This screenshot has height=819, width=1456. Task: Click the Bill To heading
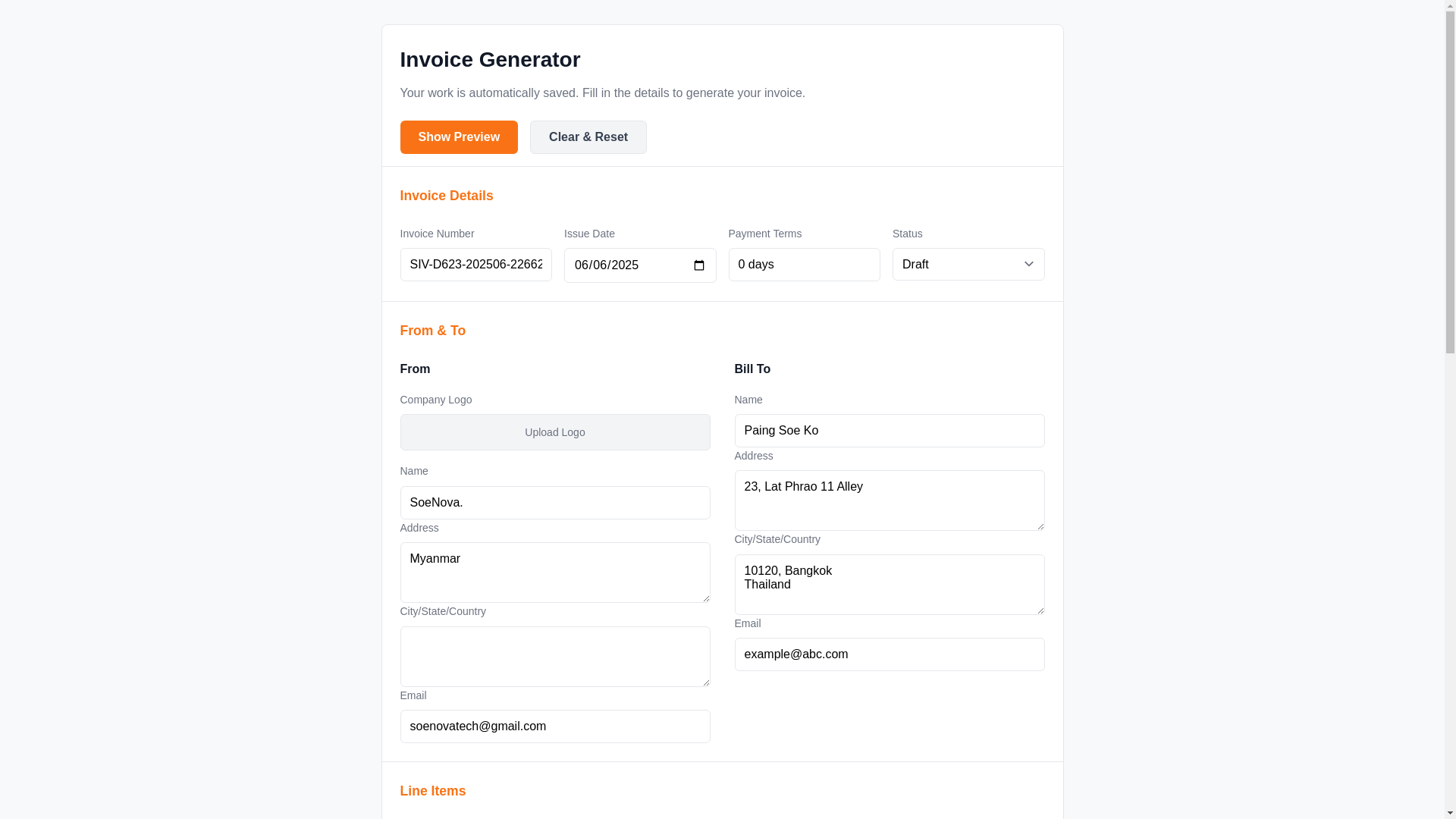tap(752, 369)
